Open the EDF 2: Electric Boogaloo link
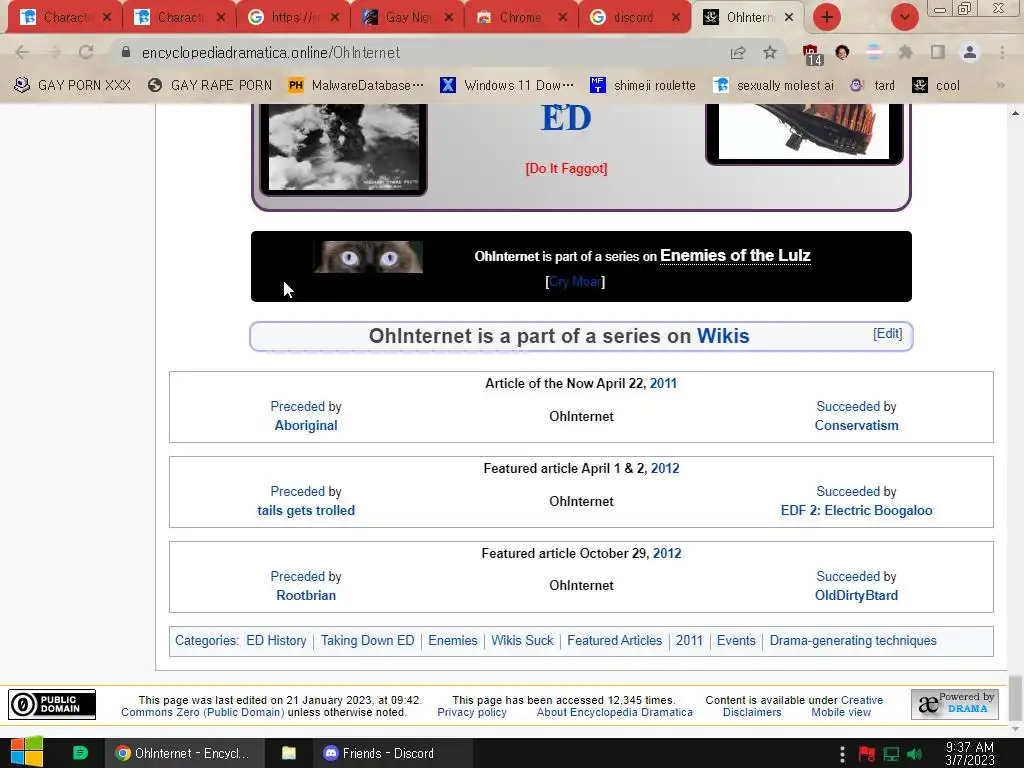 (x=856, y=510)
